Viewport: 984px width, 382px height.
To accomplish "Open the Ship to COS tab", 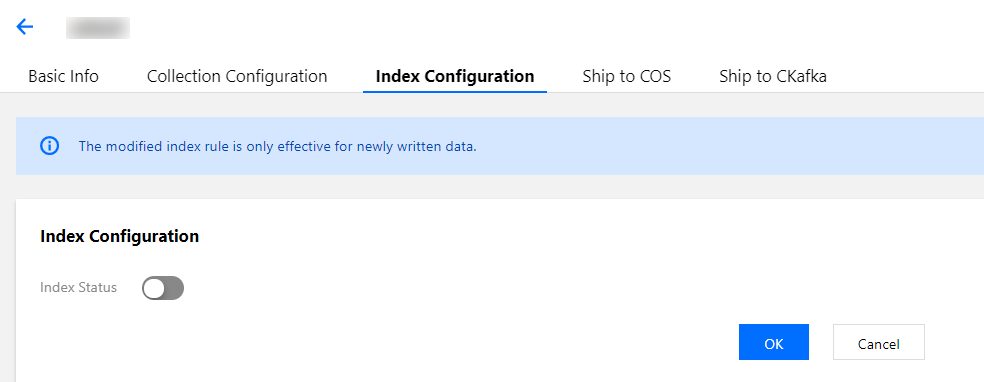I will coord(627,77).
